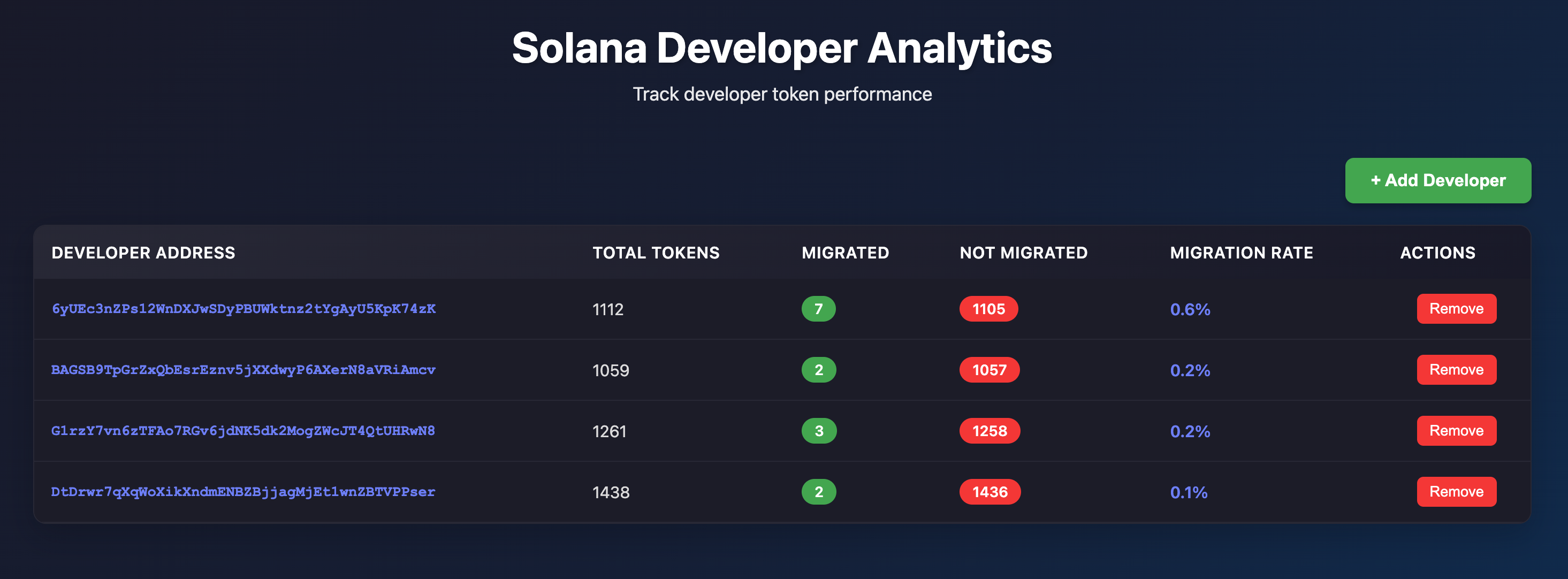1568x579 pixels.
Task: Open developer address DtDrwr7qXqWoXikXndmENBZBjjagMjEt1wnZBTVPPser
Action: [x=243, y=492]
